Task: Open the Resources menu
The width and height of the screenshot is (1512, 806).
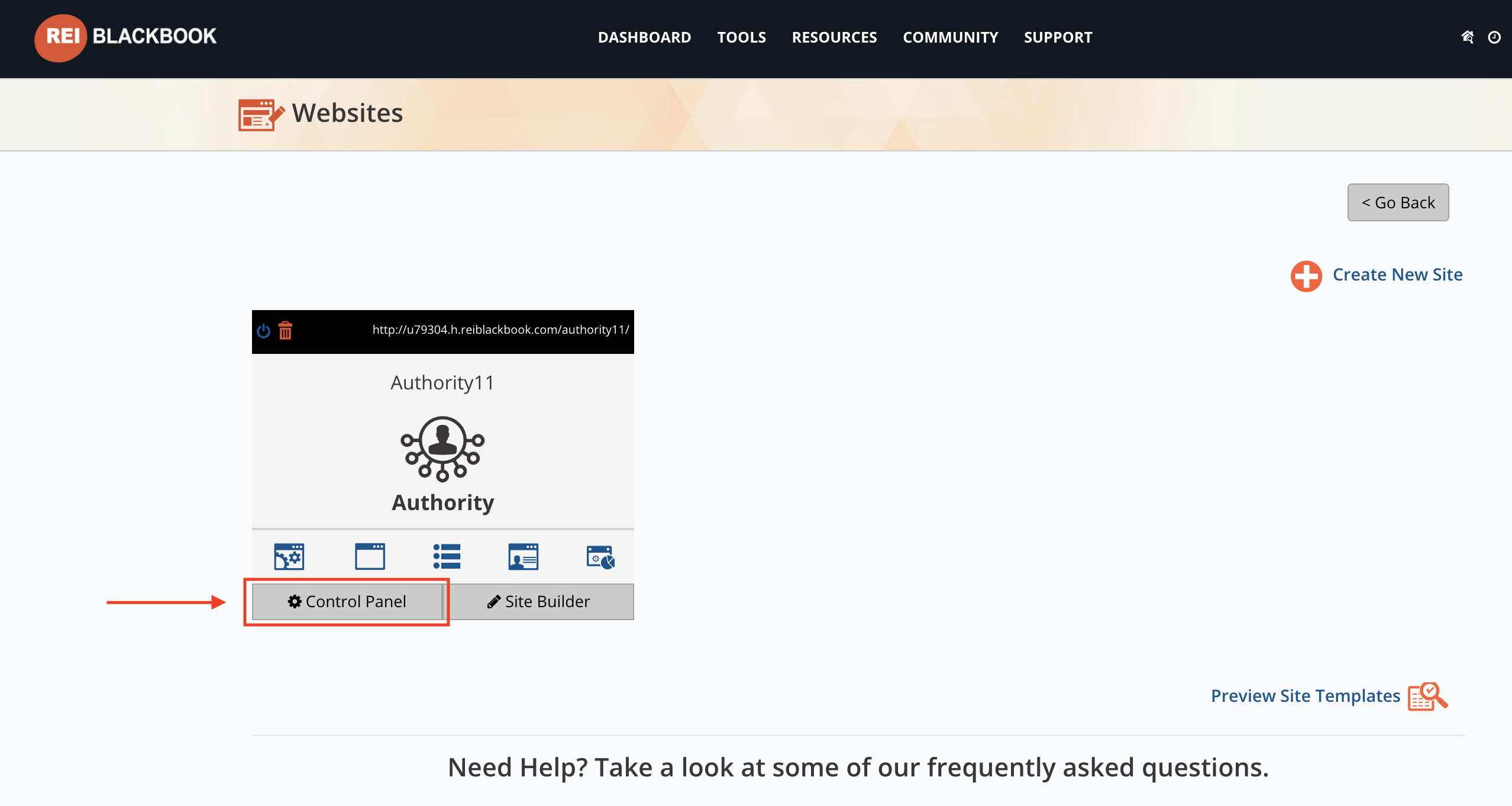Action: 835,37
